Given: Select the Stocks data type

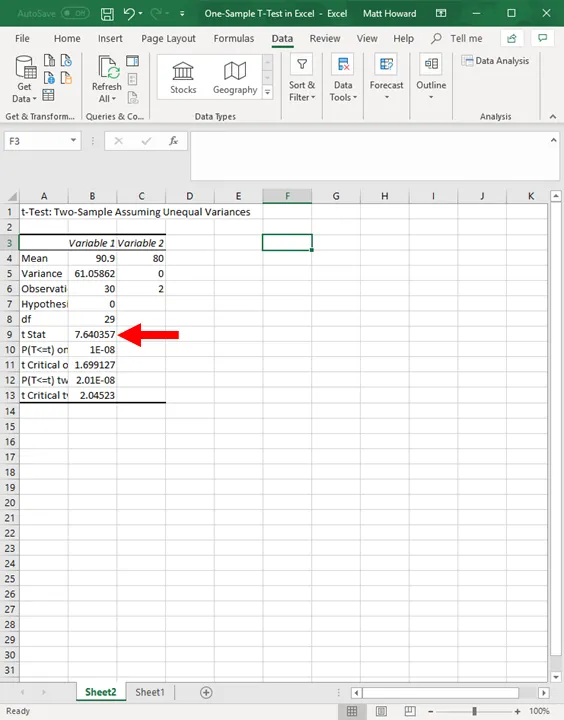Looking at the screenshot, I should tap(183, 77).
